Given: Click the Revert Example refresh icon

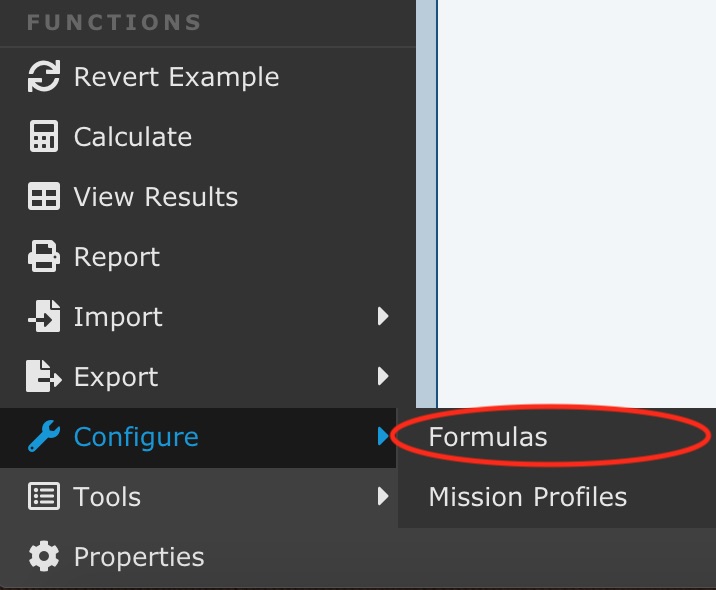Looking at the screenshot, I should (x=44, y=77).
